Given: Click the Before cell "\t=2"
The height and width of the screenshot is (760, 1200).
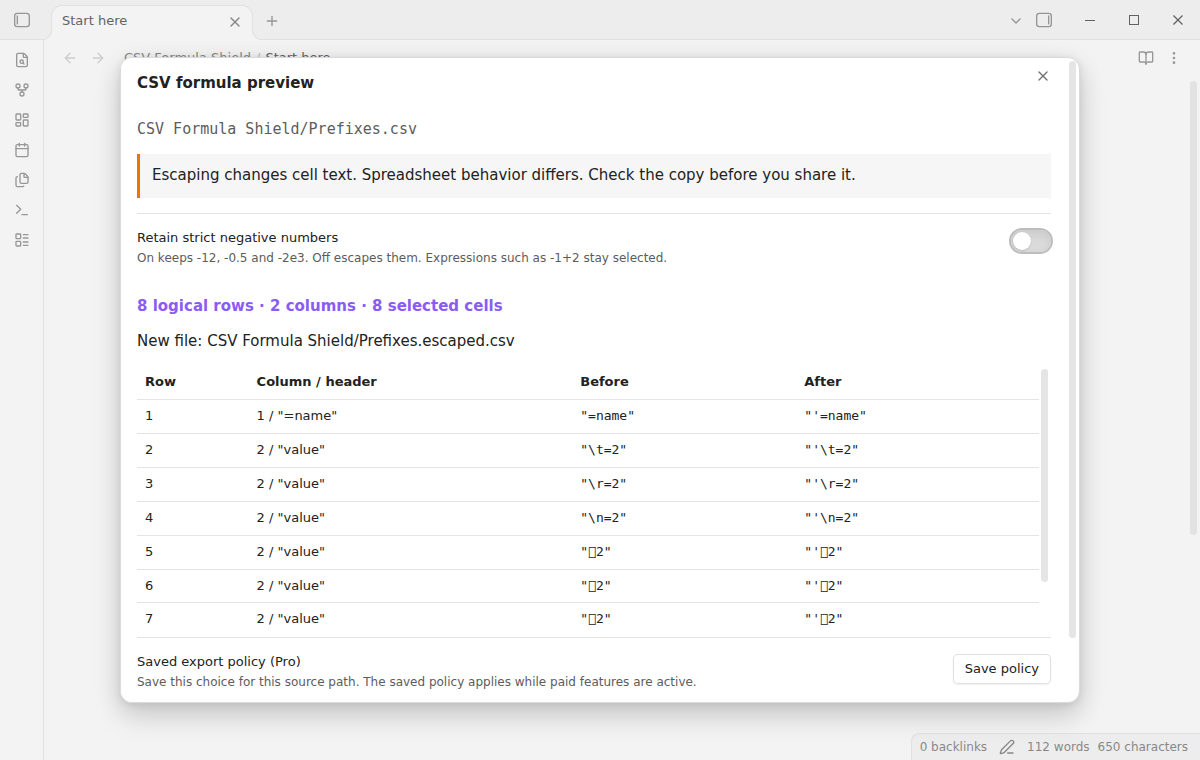Looking at the screenshot, I should tap(604, 450).
